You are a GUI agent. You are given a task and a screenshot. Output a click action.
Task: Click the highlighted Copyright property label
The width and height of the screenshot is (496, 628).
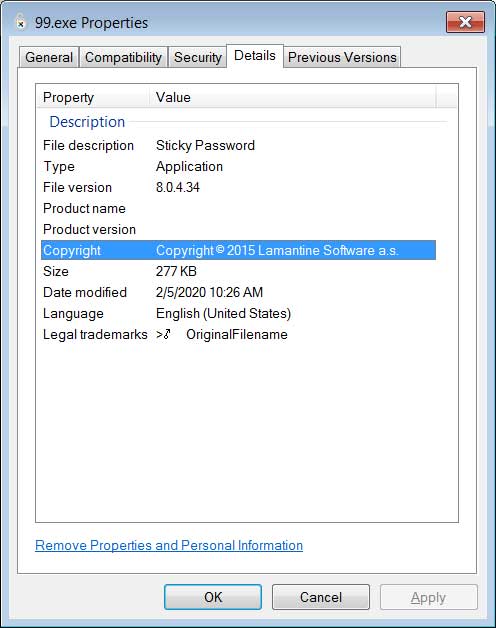pos(72,250)
